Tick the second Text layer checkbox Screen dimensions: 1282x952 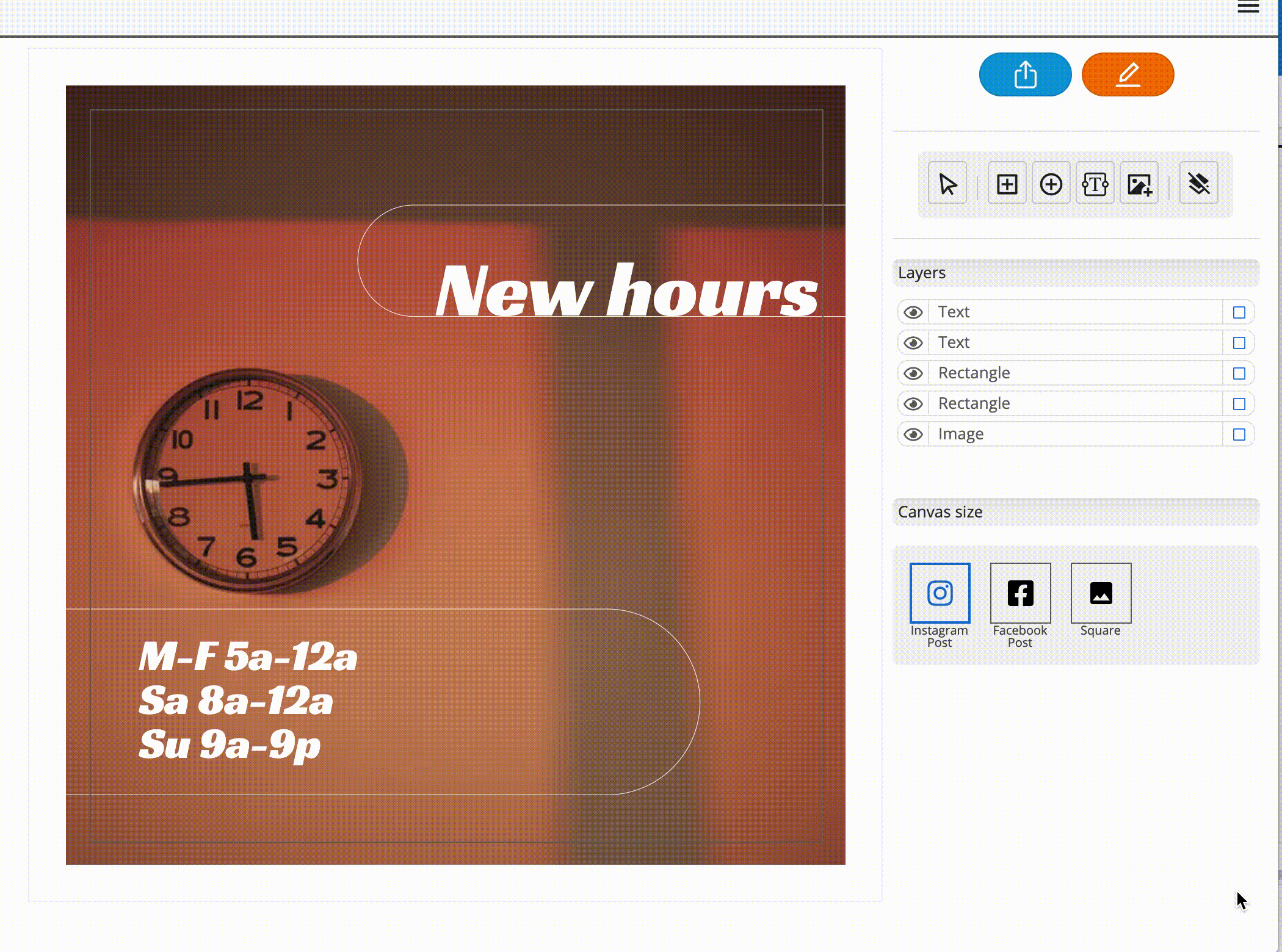1239,343
